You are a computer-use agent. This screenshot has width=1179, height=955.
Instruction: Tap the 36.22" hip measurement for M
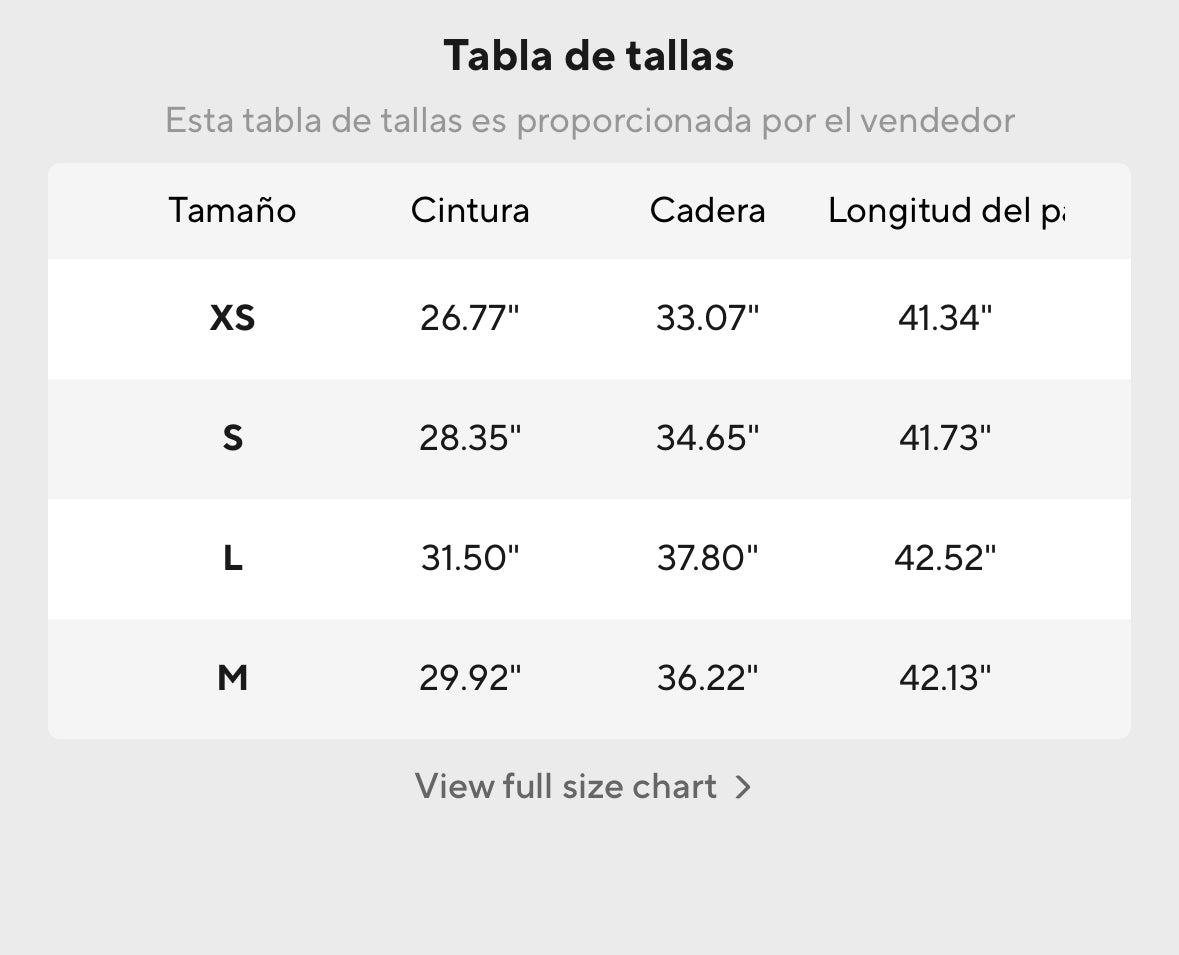[x=707, y=678]
